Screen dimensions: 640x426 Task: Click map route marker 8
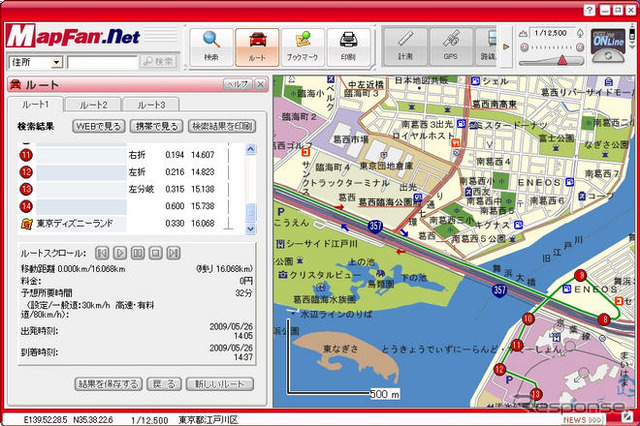604,319
